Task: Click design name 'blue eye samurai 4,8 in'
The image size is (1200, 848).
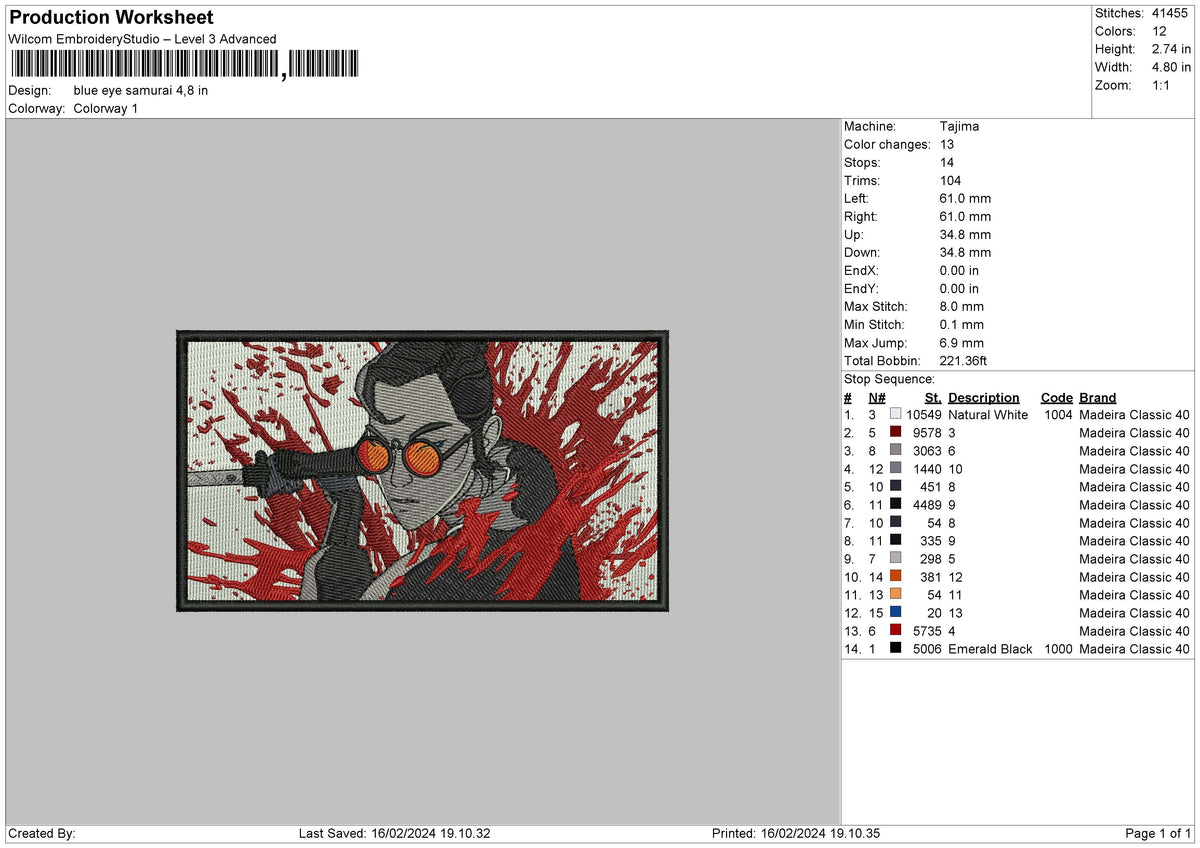Action: (141, 90)
